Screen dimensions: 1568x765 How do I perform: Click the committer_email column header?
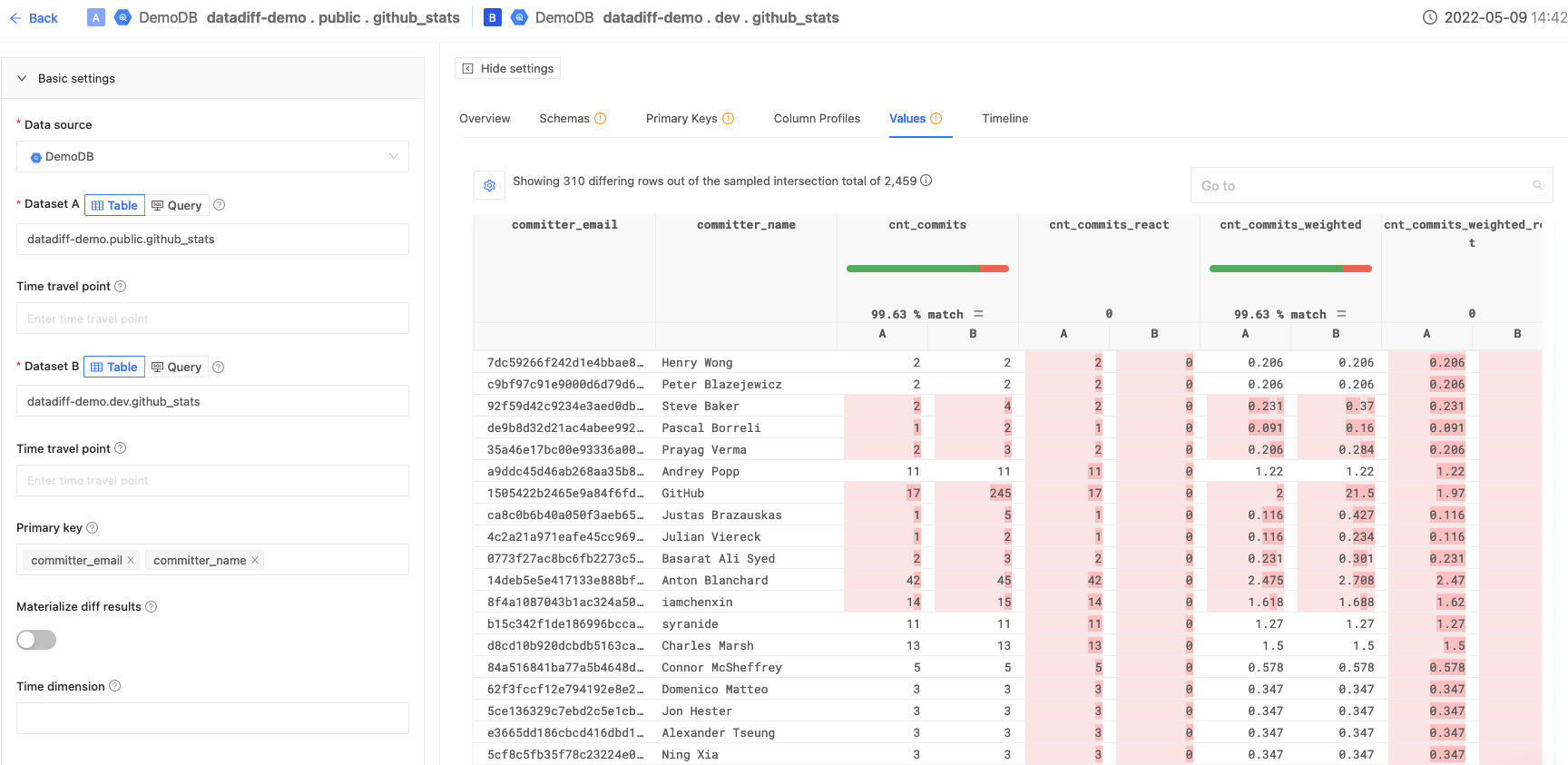(x=564, y=225)
